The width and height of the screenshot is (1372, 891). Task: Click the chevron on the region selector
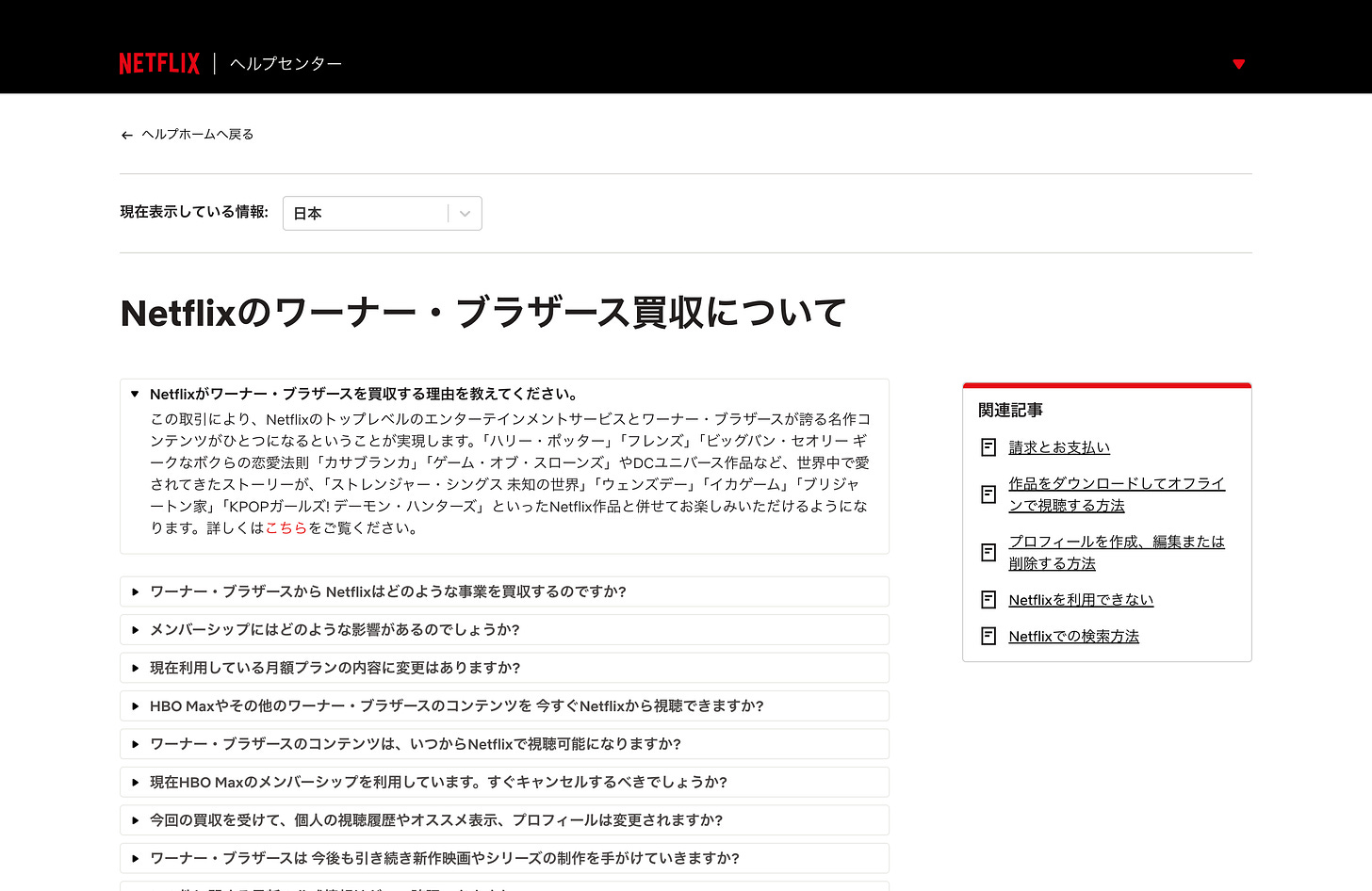(464, 213)
